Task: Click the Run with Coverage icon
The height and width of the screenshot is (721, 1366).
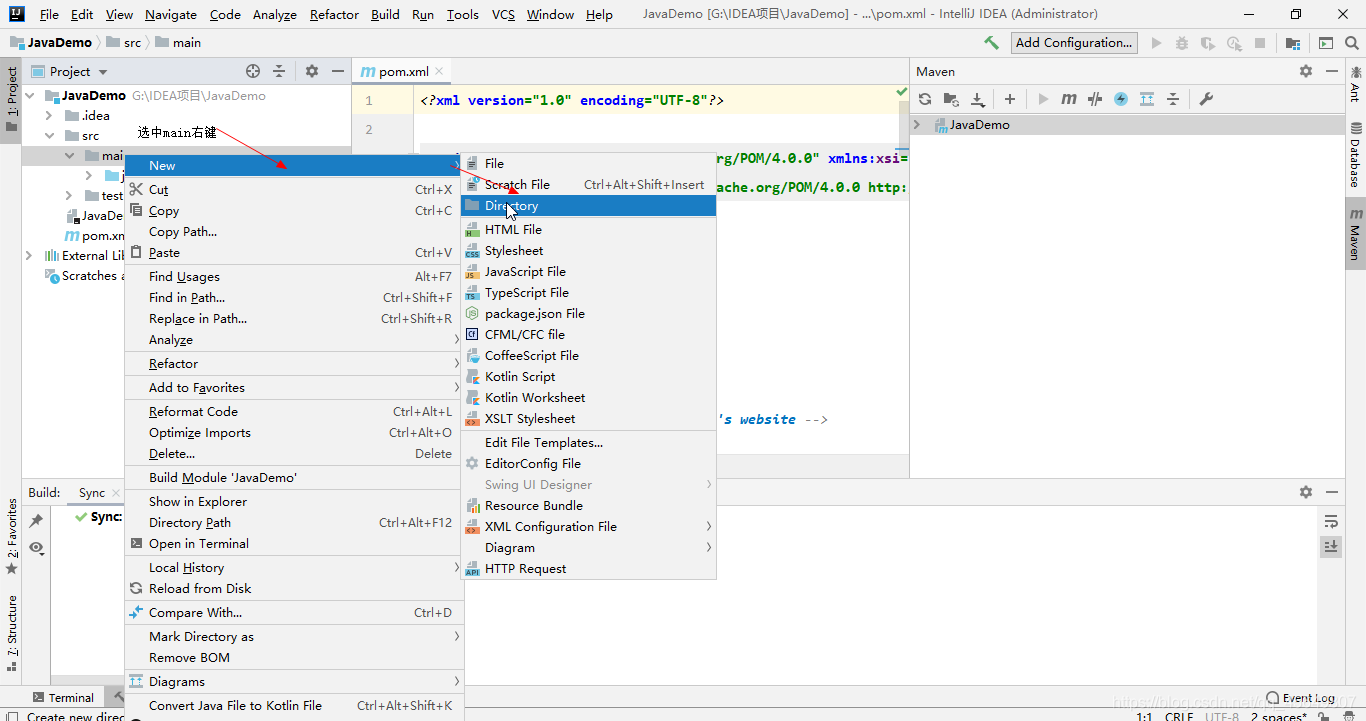Action: click(1208, 43)
